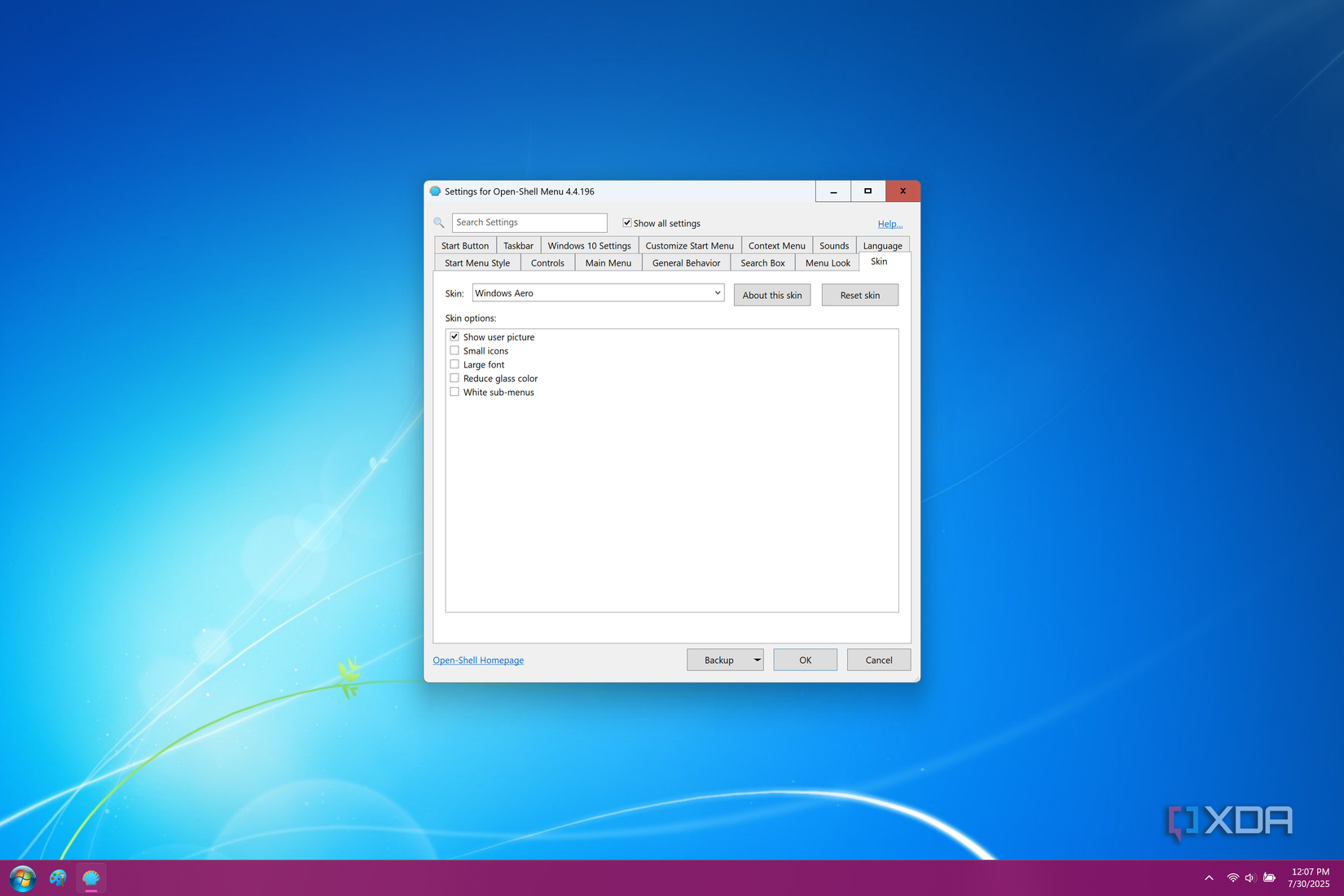Image resolution: width=1344 pixels, height=896 pixels.
Task: Open the Controls tab
Action: click(x=547, y=263)
